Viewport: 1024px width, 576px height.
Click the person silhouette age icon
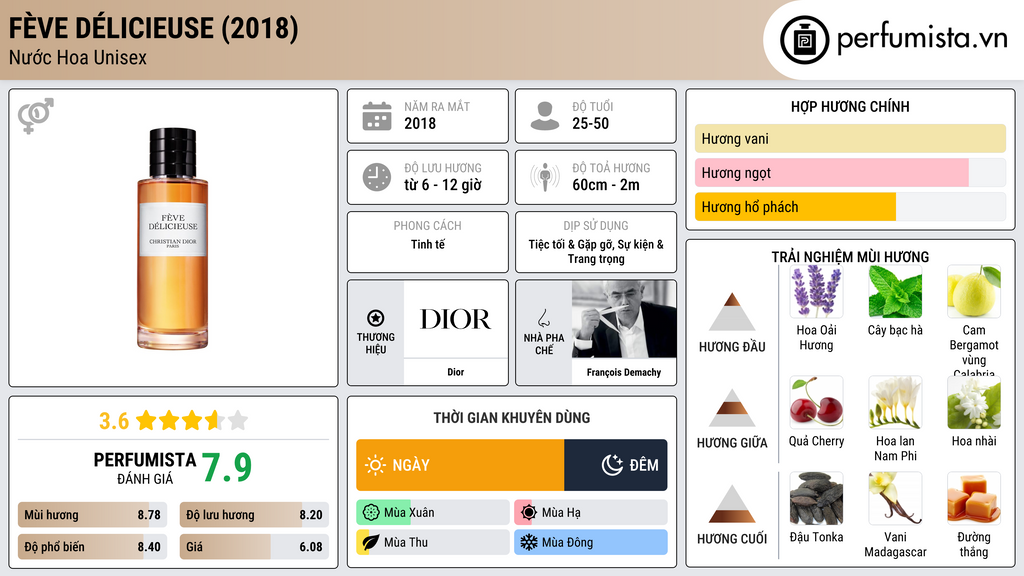pos(545,116)
